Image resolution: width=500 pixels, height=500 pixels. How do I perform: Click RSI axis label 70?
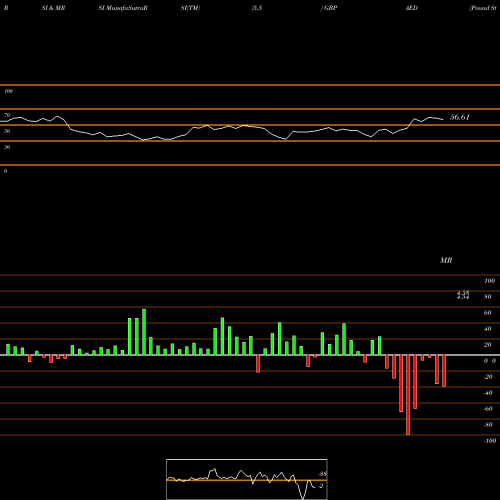7,115
